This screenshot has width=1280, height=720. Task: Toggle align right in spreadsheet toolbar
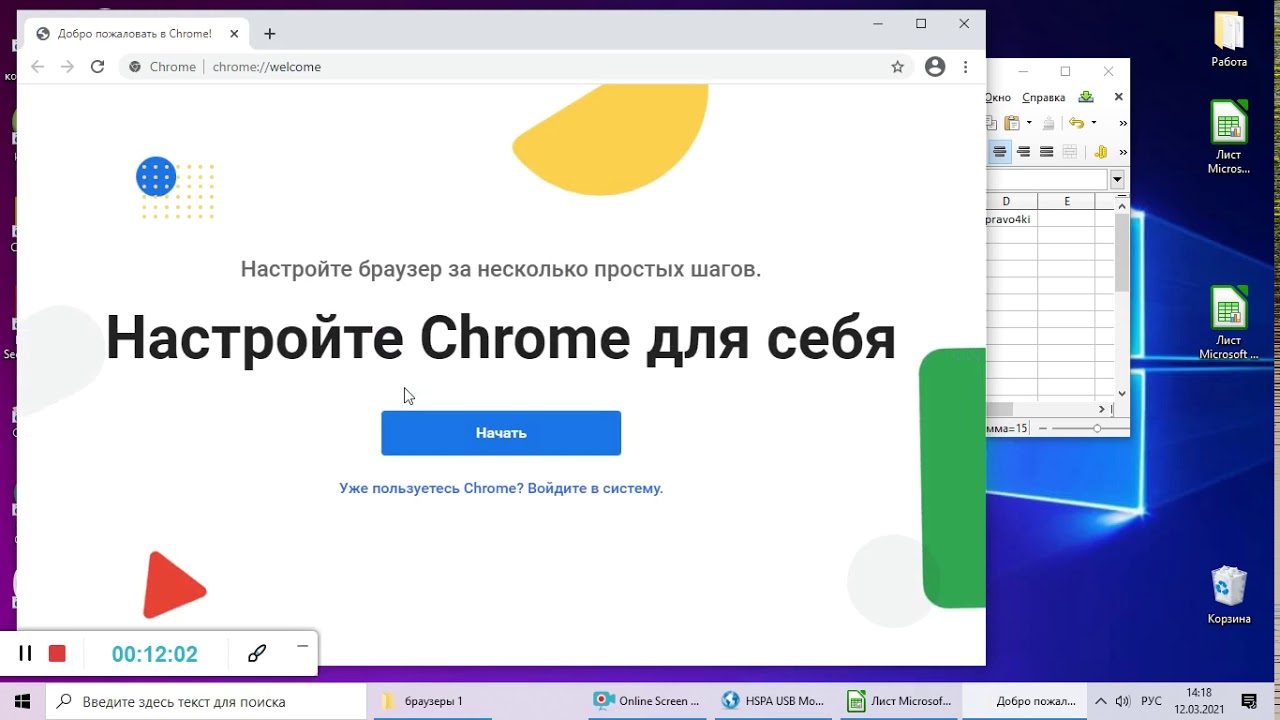[1023, 152]
